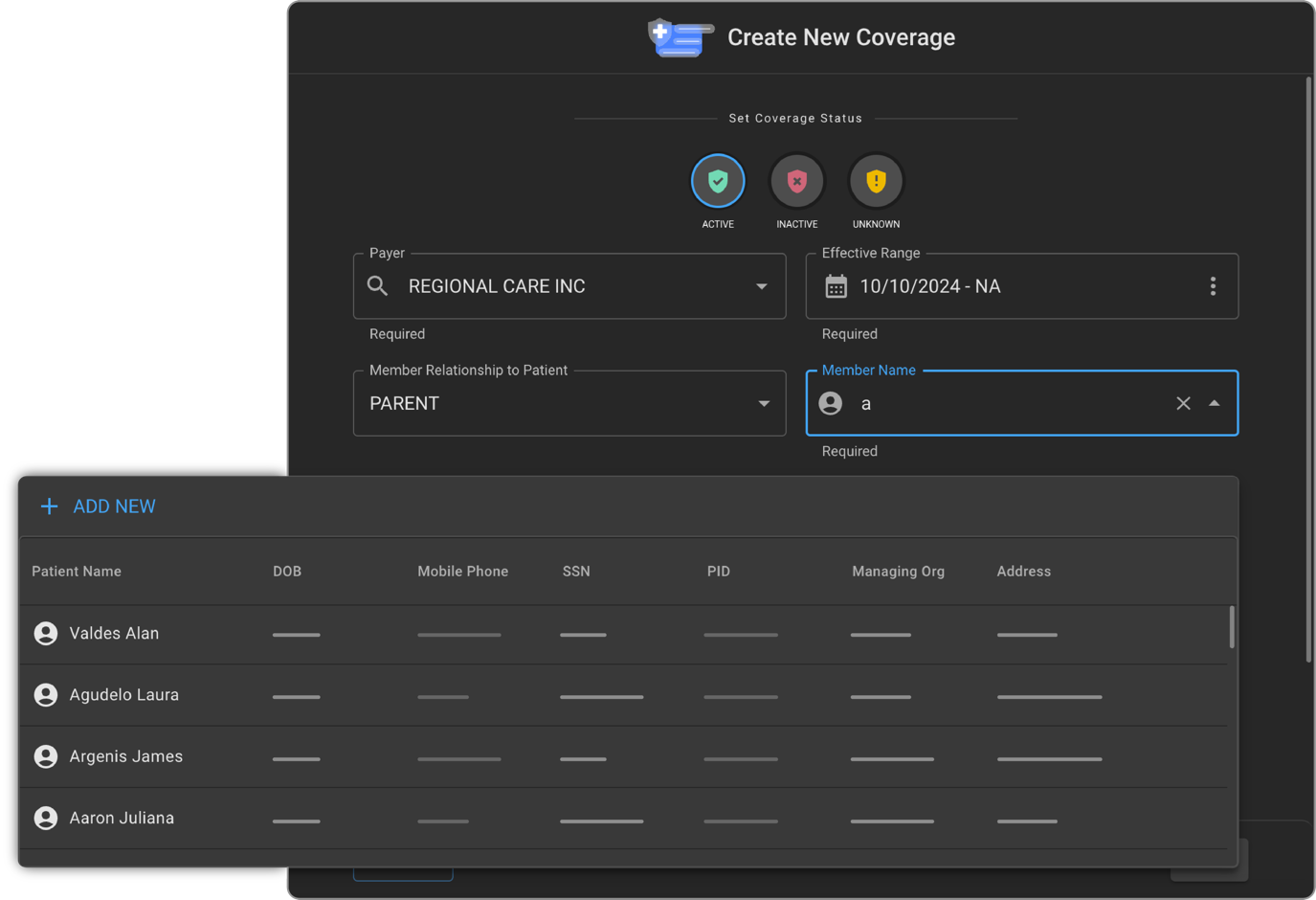The image size is (1316, 900).
Task: Set coverage status to Unknown
Action: pos(876,181)
